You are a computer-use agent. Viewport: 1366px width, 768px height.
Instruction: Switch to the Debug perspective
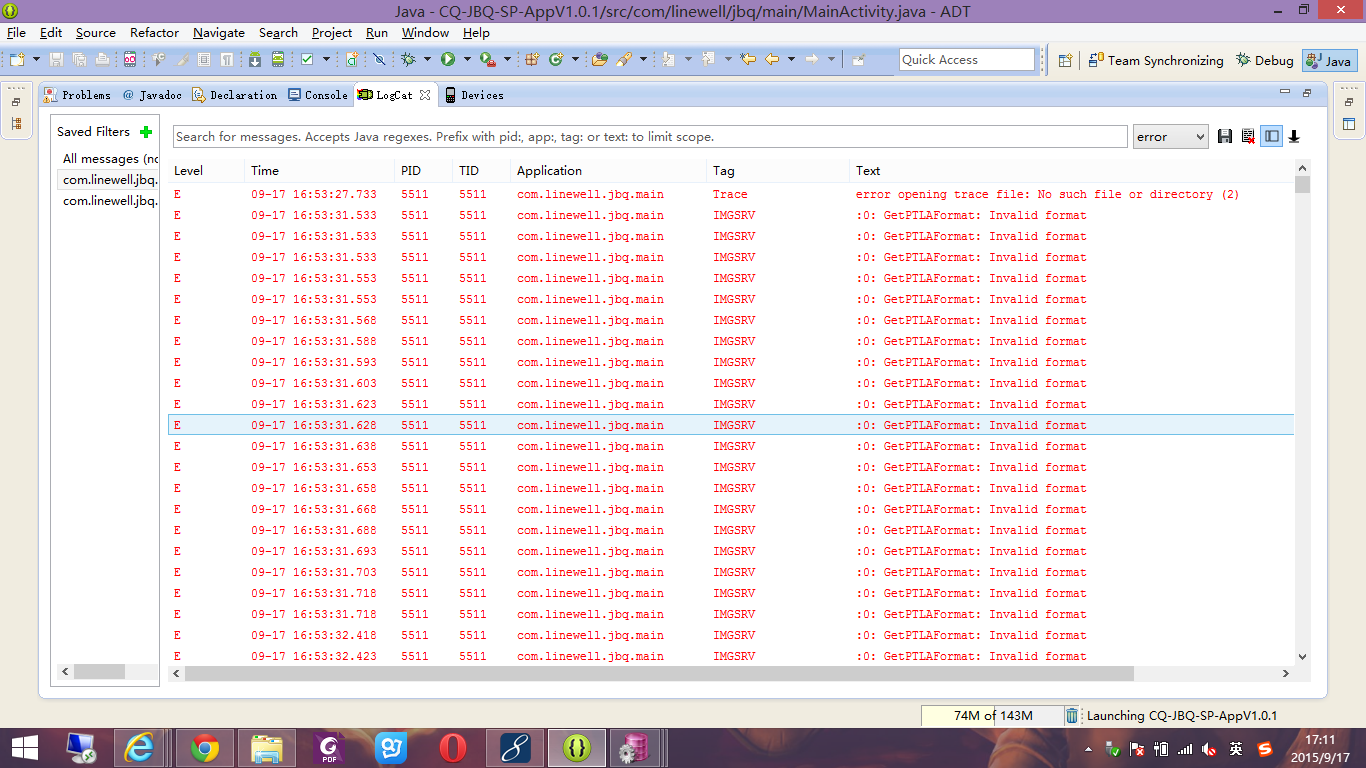pos(1264,60)
